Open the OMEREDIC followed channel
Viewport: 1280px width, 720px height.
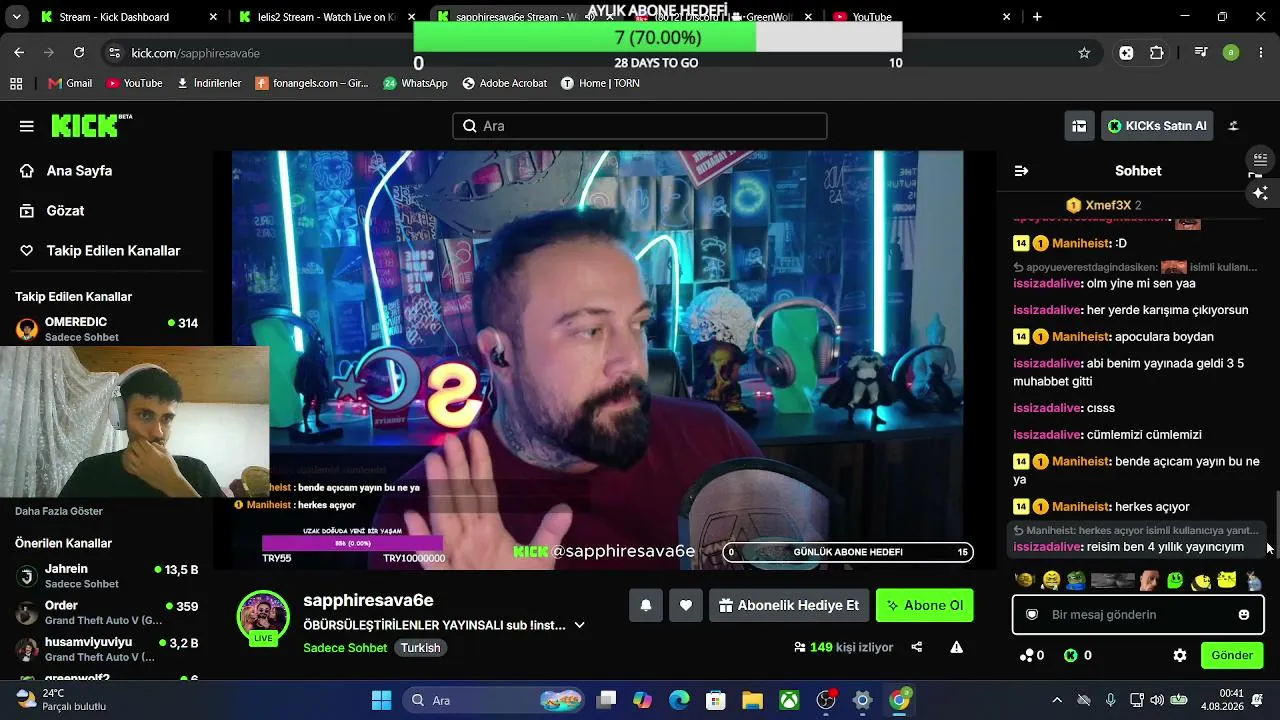pyautogui.click(x=107, y=329)
